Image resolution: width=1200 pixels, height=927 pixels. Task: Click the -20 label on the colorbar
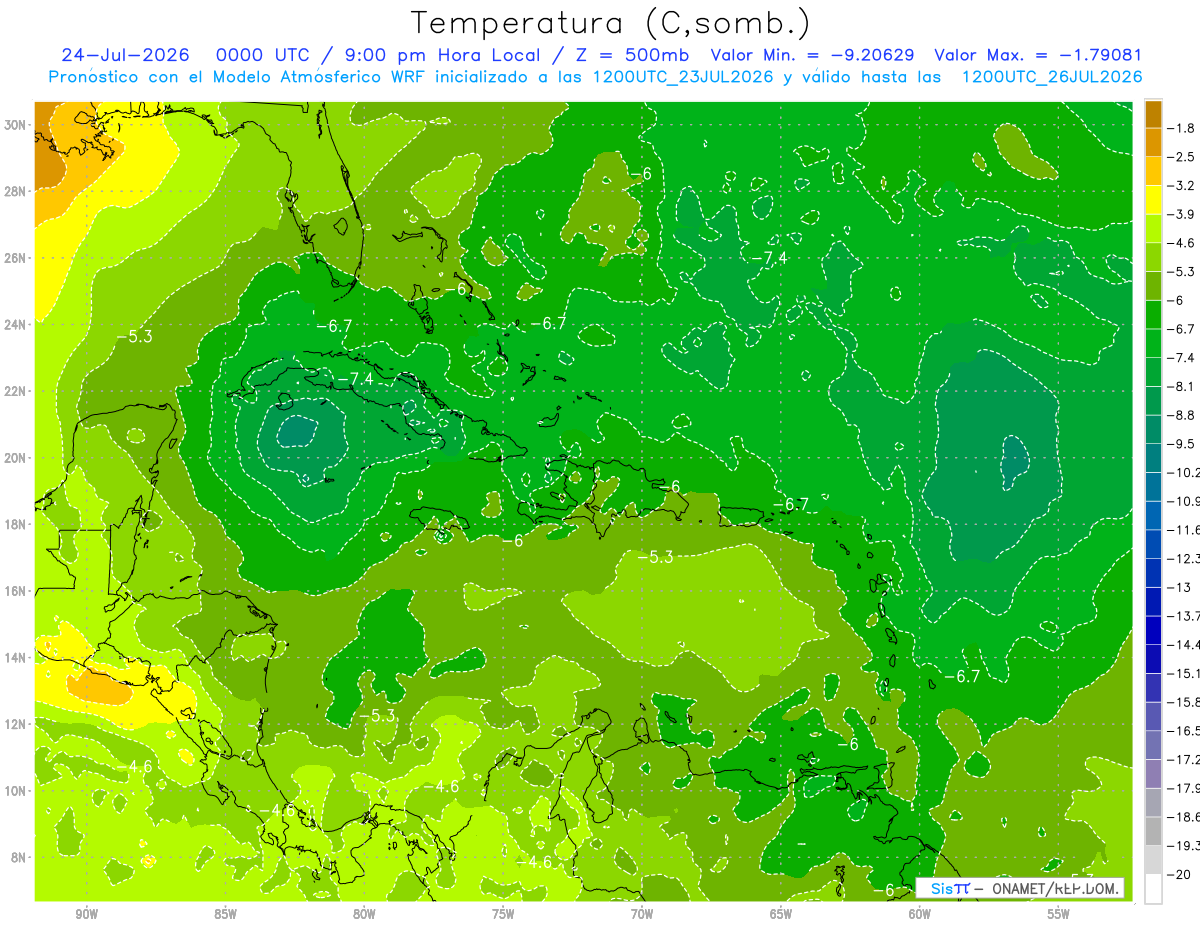tap(1178, 875)
